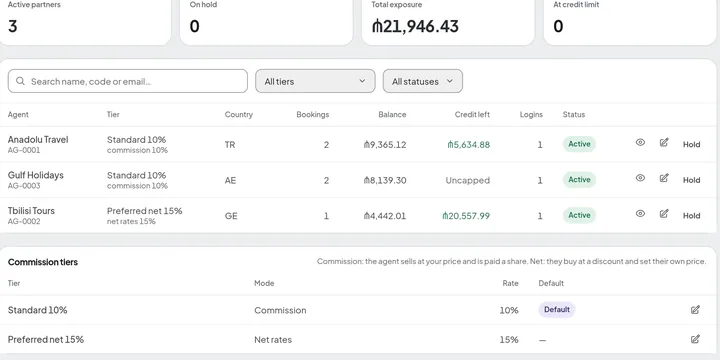Screen dimensions: 720x360
Task: Click the Status column header
Action: 574,114
